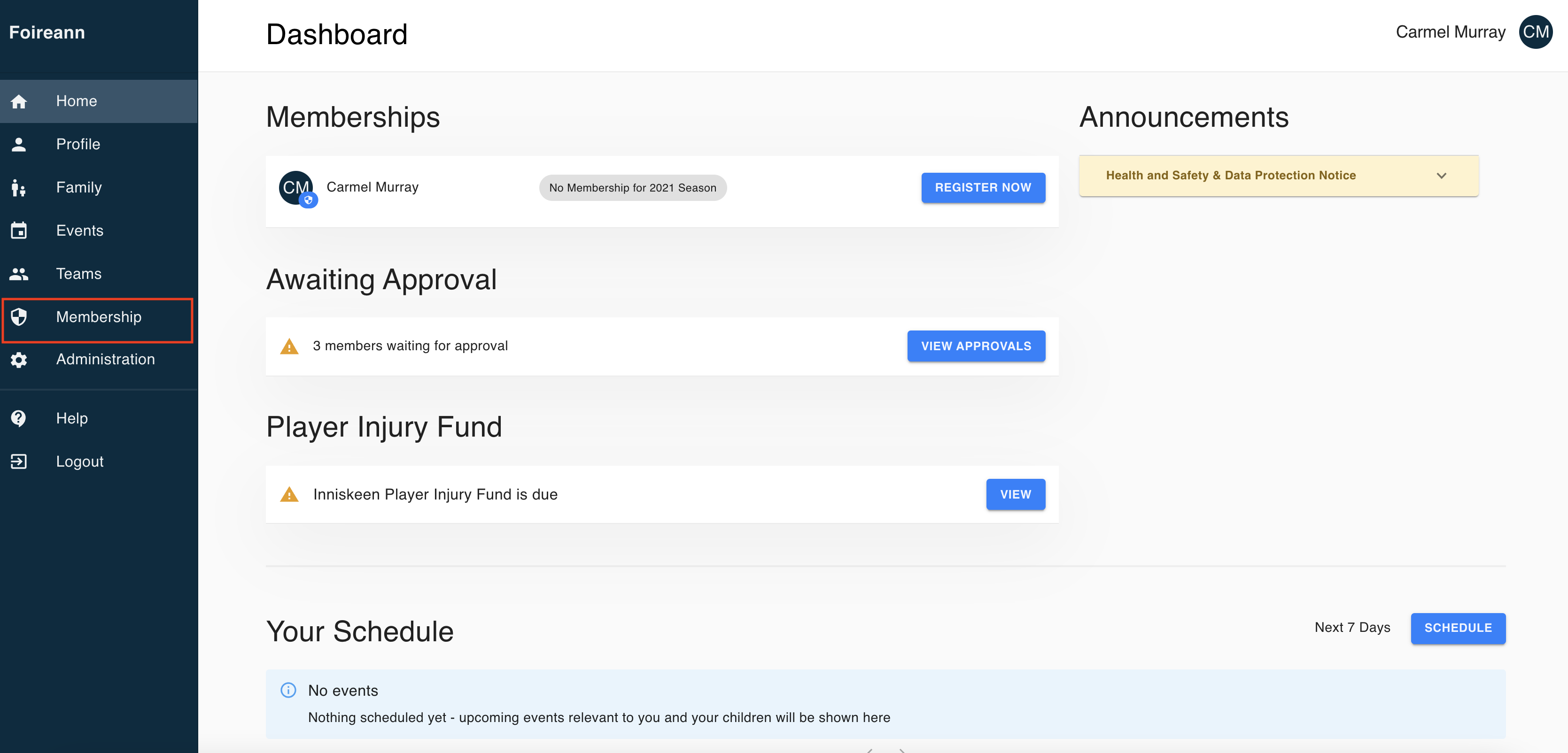Click the VIEW APPROVALS button
The width and height of the screenshot is (1568, 753).
[x=976, y=346]
